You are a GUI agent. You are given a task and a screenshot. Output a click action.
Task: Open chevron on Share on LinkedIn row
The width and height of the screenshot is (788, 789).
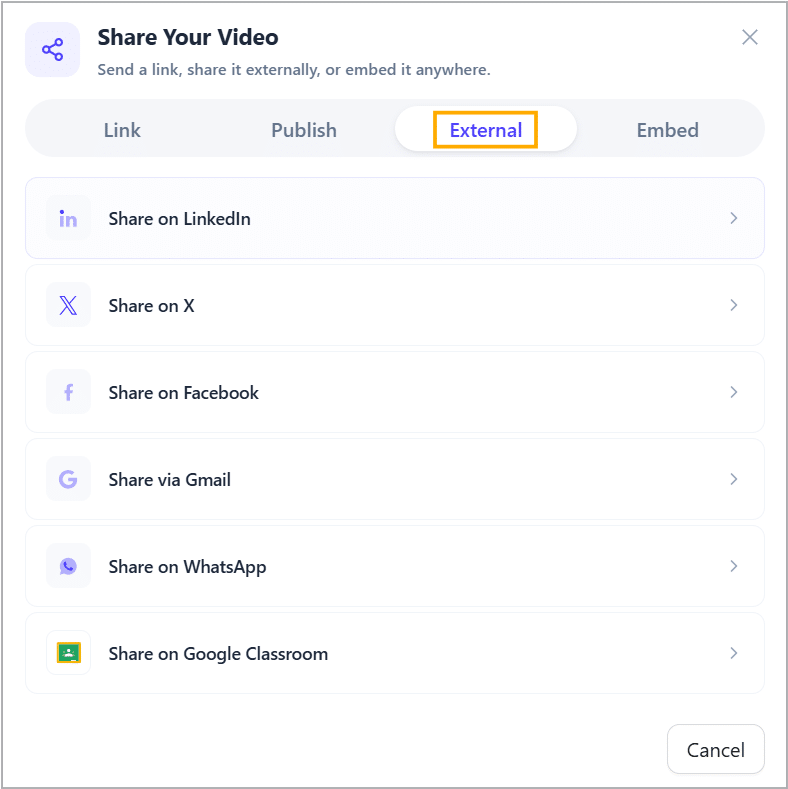coord(734,218)
